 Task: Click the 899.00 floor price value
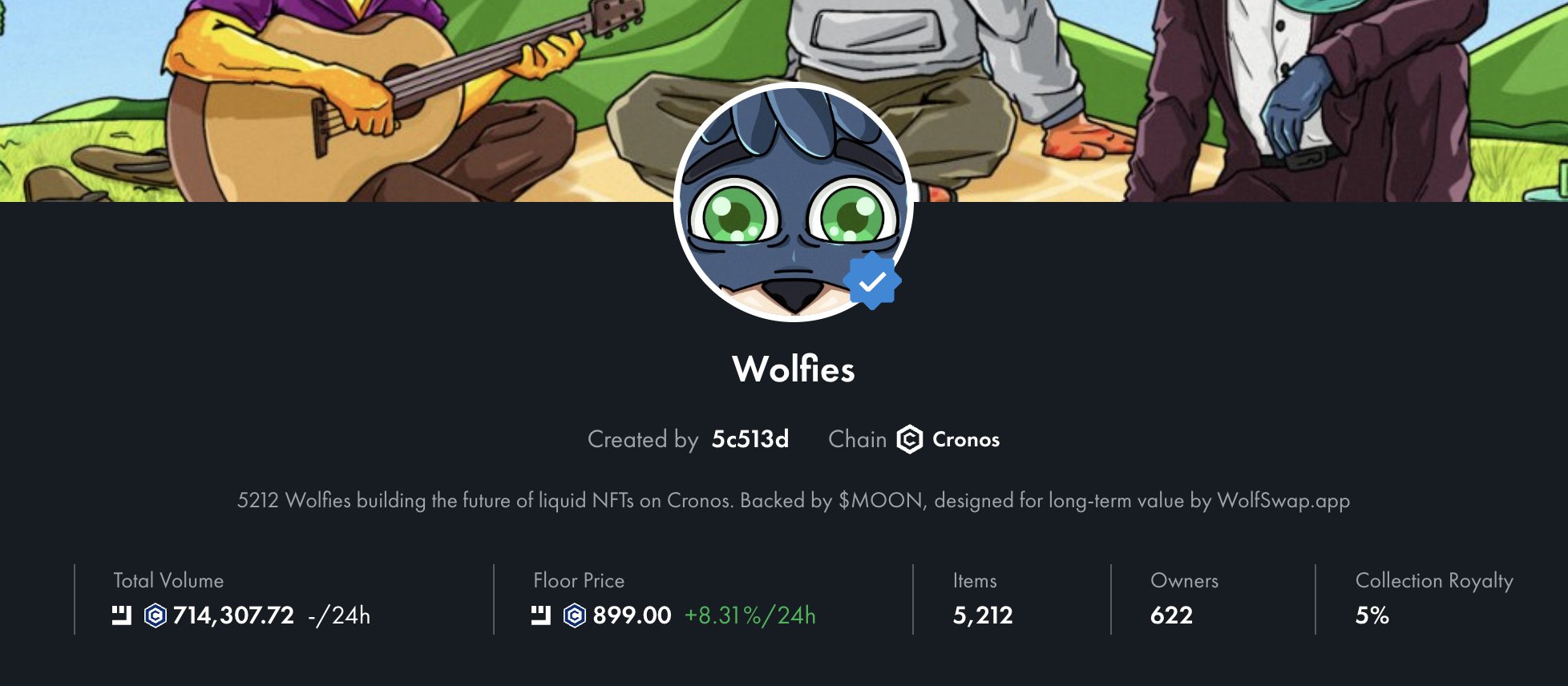632,615
